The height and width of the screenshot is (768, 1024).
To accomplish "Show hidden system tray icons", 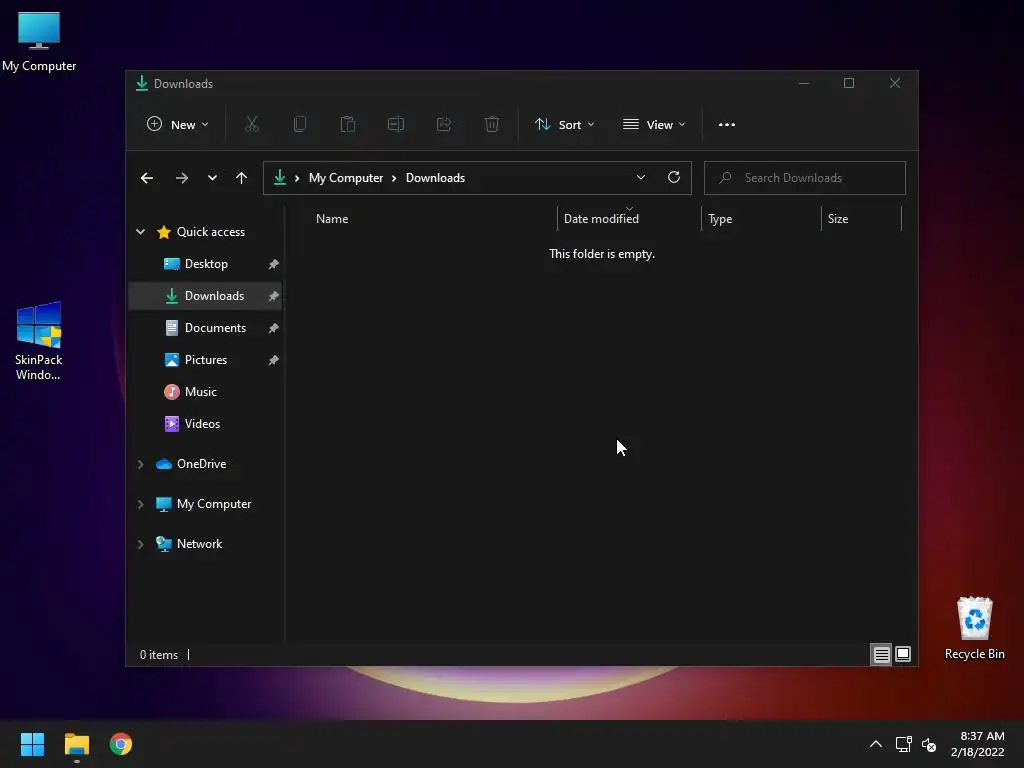I will [876, 744].
